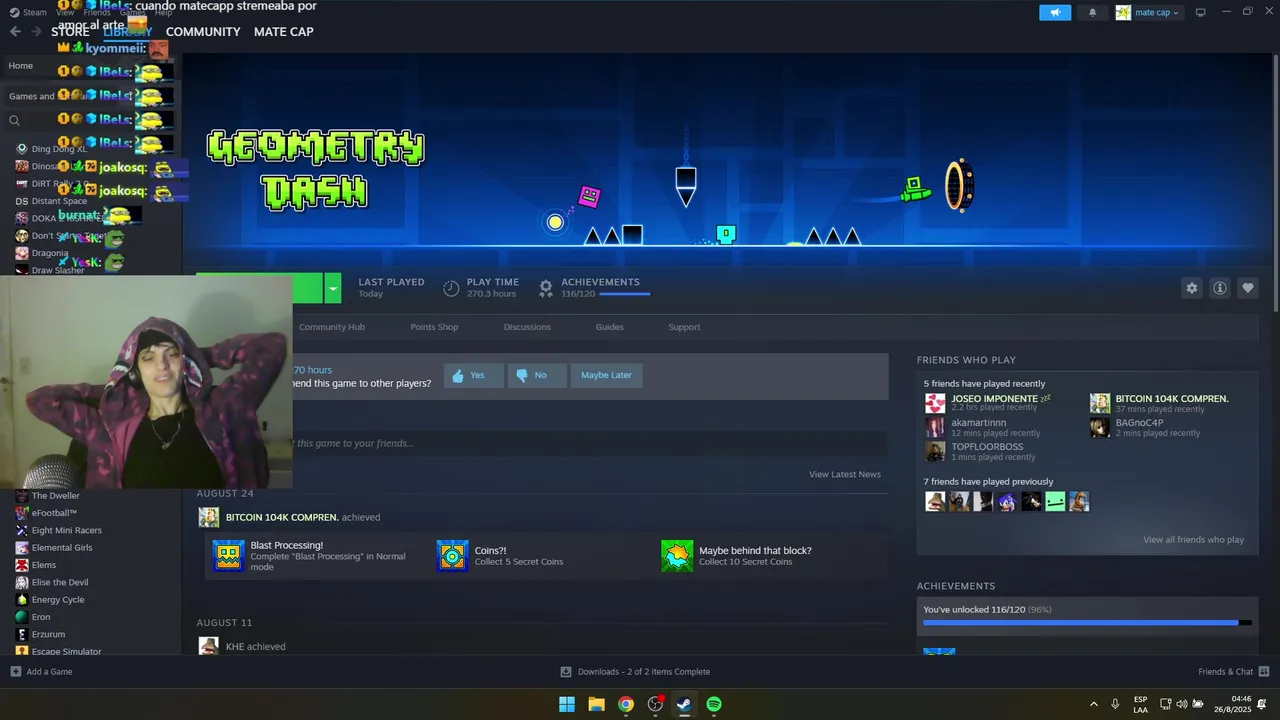This screenshot has height=720, width=1280.
Task: Select Distant Space in the library list
Action: coord(59,201)
